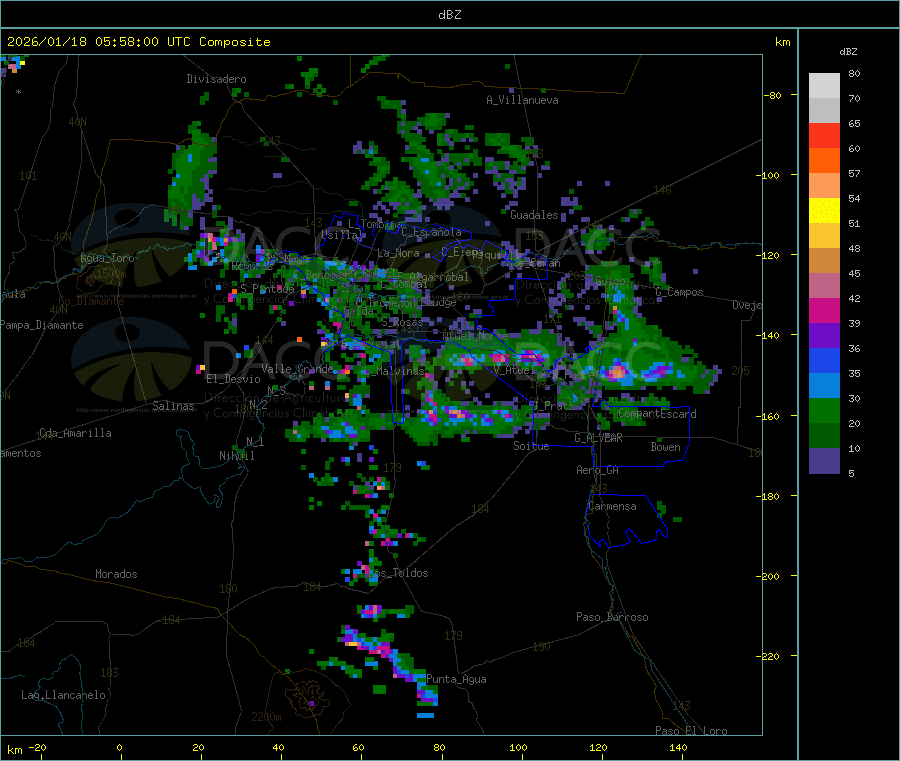Image resolution: width=900 pixels, height=761 pixels.
Task: Click the Punta_Agua place label
Action: coord(456,679)
